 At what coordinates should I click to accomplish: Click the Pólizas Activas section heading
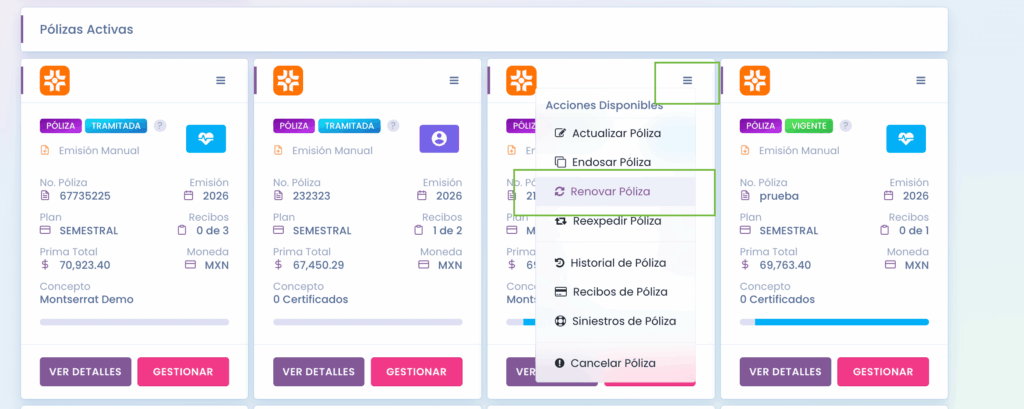click(86, 30)
